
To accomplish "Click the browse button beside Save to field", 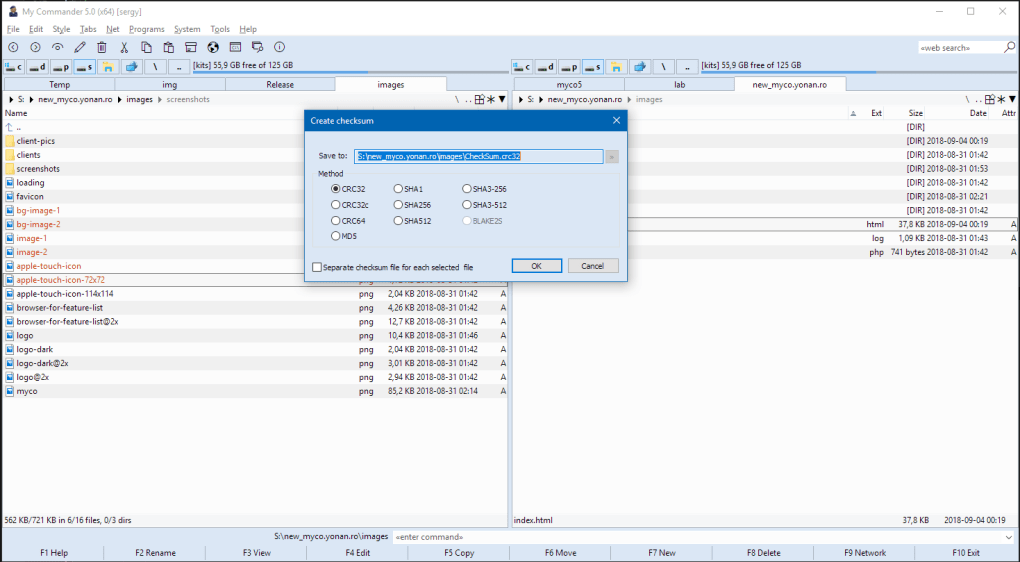I will tap(611, 156).
